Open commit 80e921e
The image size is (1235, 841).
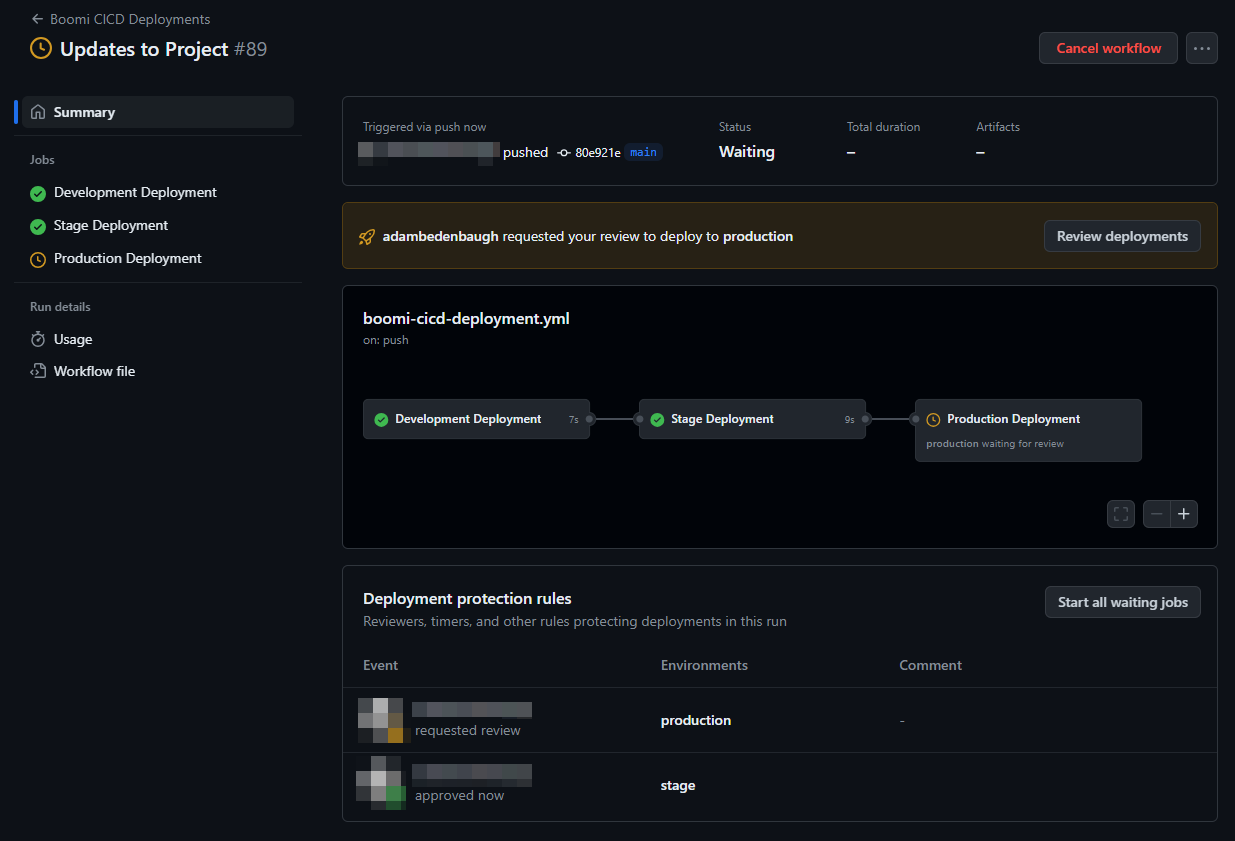pyautogui.click(x=597, y=152)
